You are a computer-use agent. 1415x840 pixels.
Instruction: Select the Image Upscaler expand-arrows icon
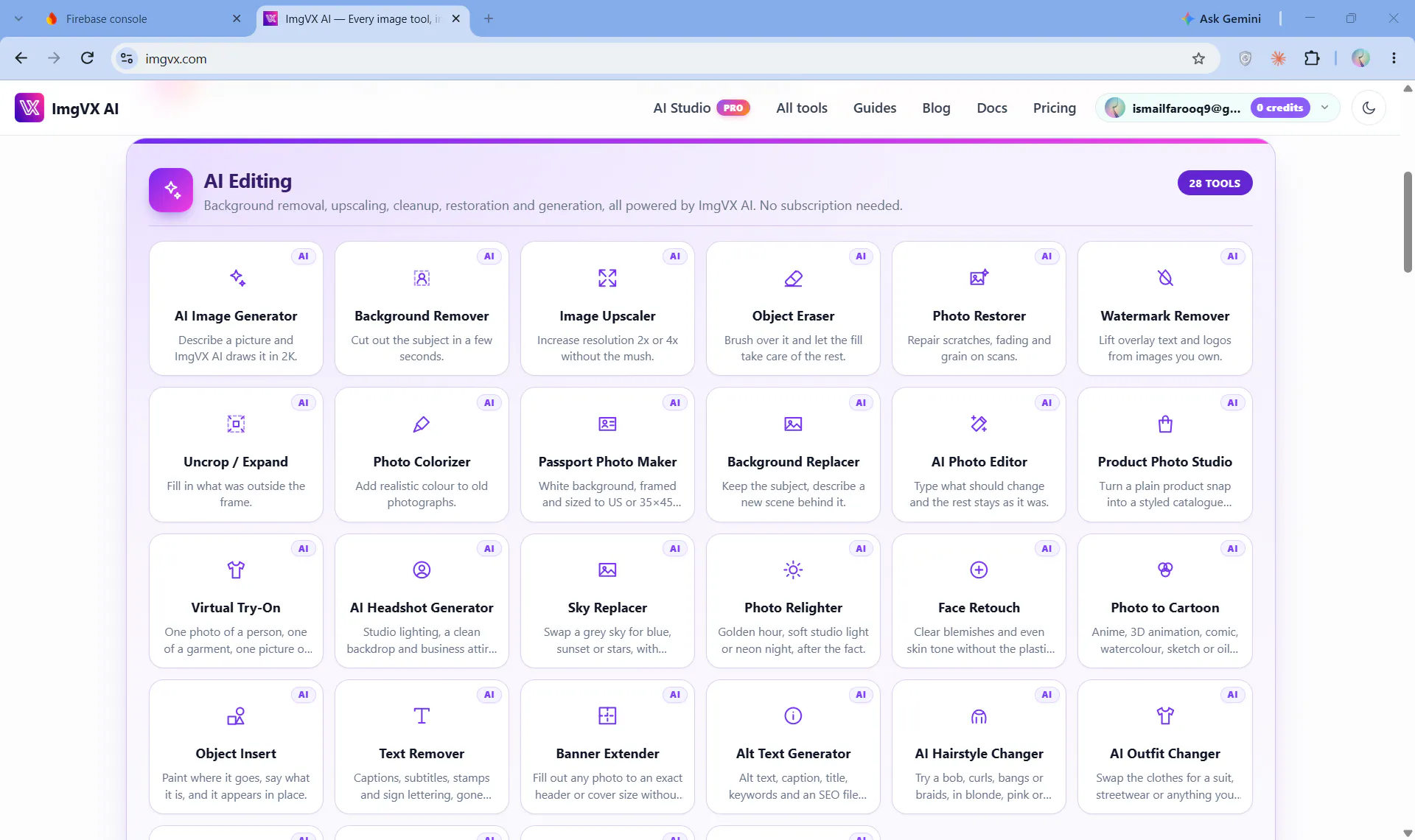click(x=607, y=278)
